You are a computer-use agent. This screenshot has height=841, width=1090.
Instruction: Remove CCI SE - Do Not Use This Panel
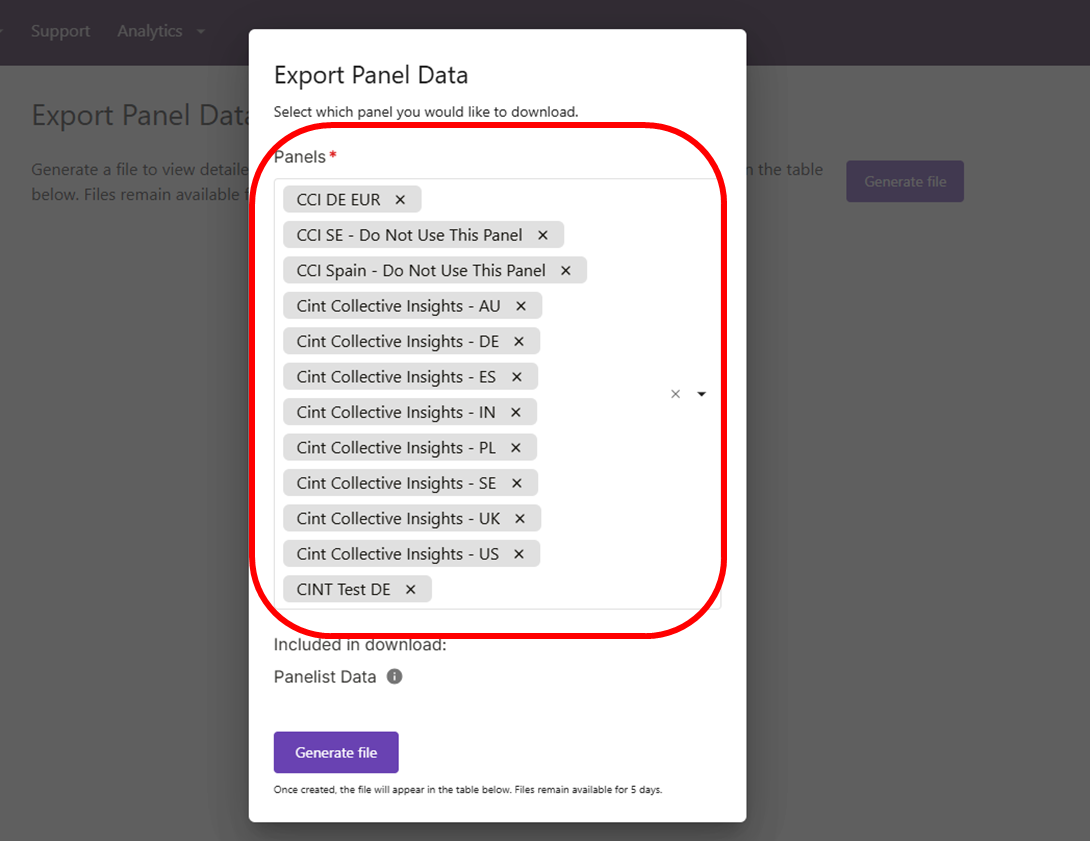543,234
